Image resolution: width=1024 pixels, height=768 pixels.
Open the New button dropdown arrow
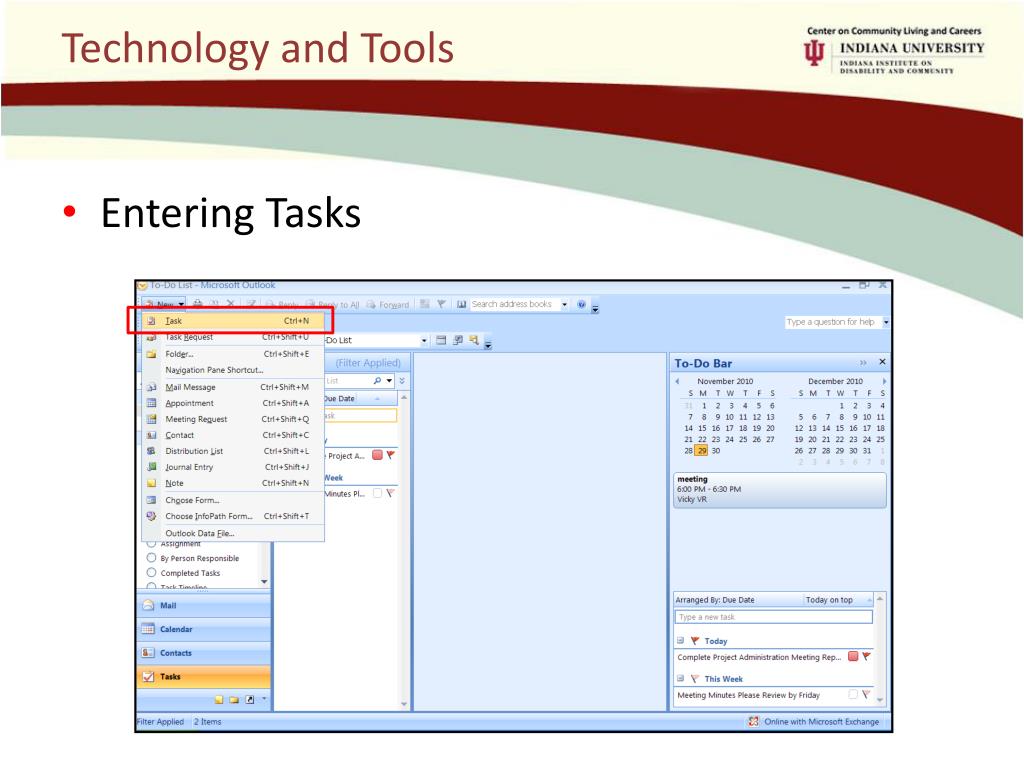coord(182,304)
